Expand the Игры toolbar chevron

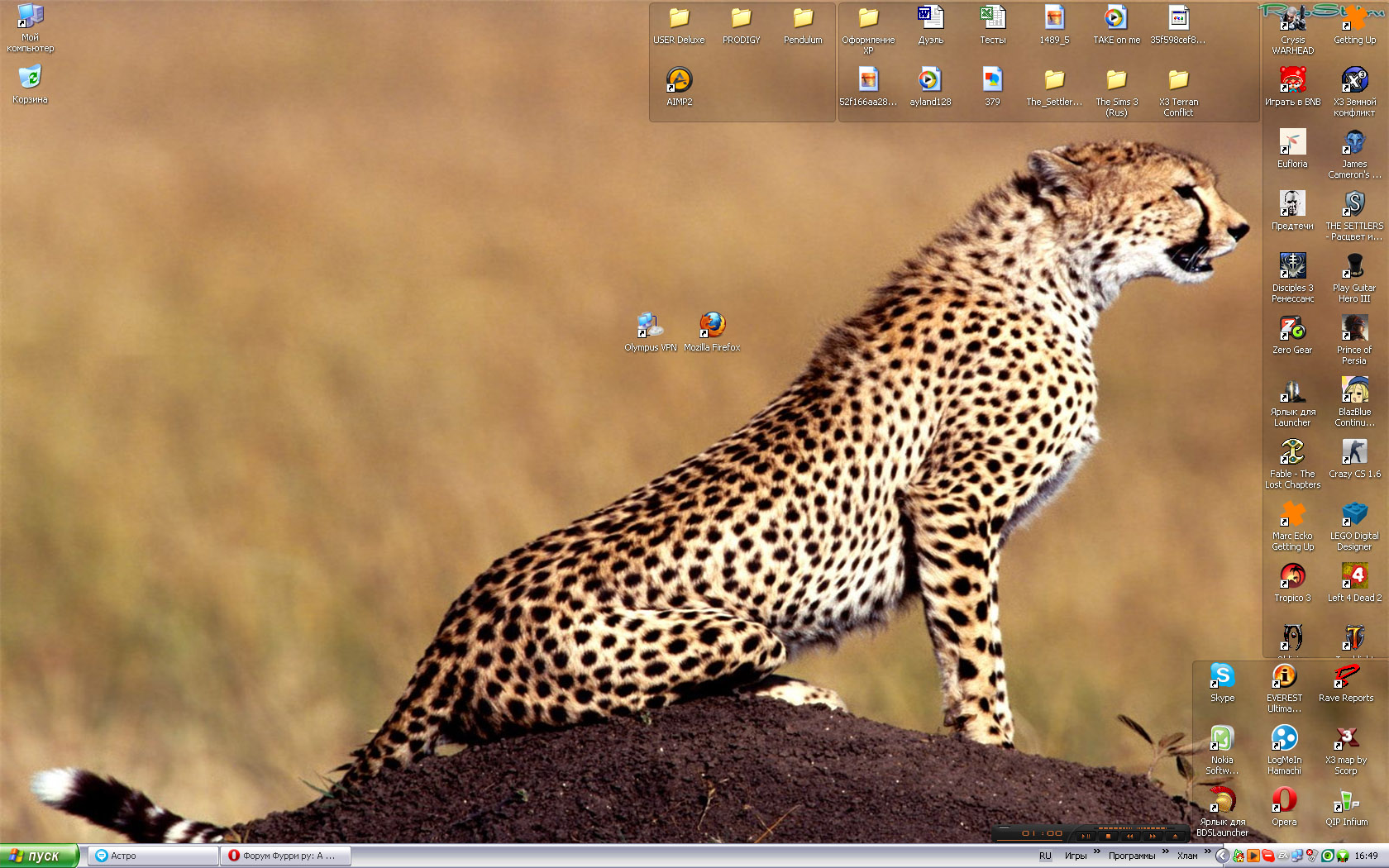[x=1097, y=851]
